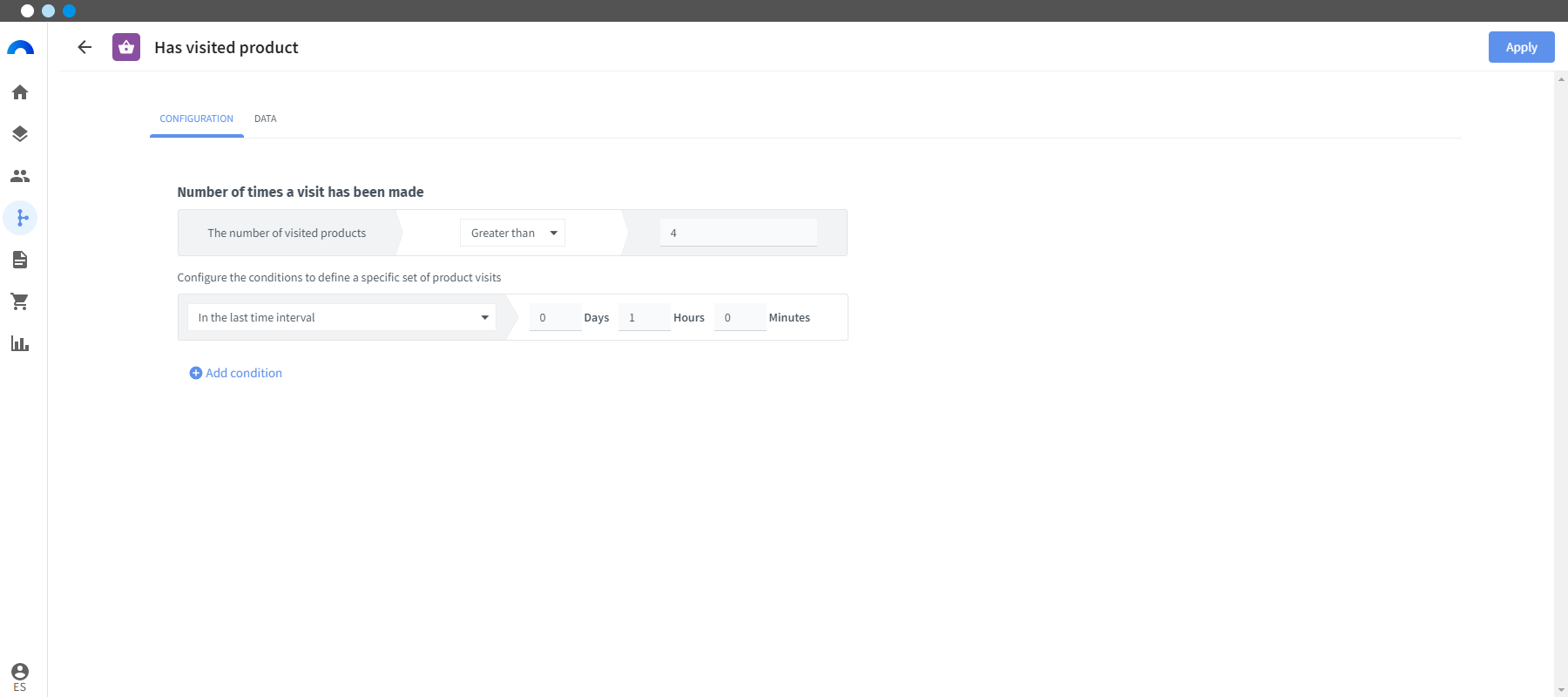Open the bar chart analytics section
The height and width of the screenshot is (697, 1568).
[20, 343]
